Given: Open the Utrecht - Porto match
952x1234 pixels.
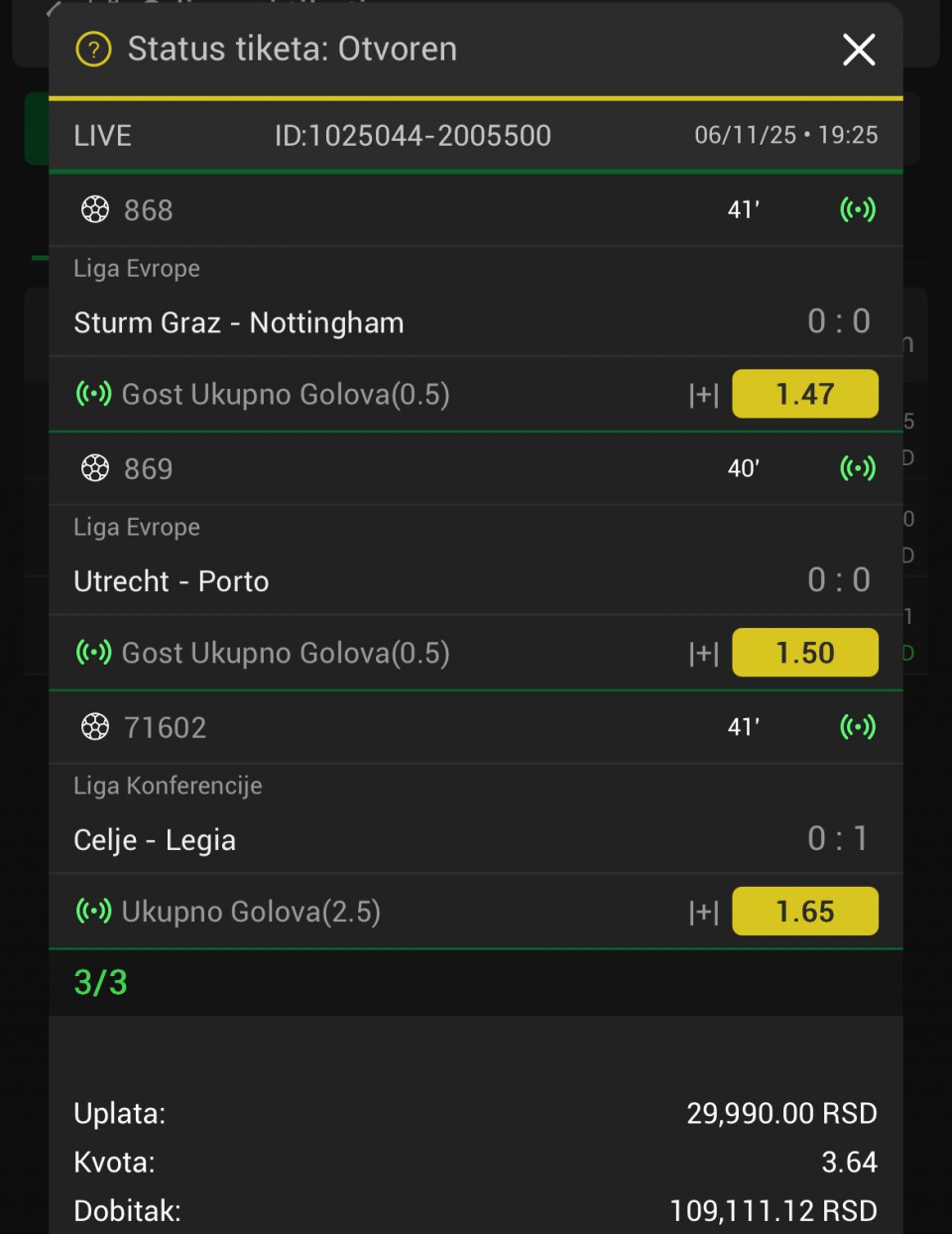Looking at the screenshot, I should [x=172, y=581].
